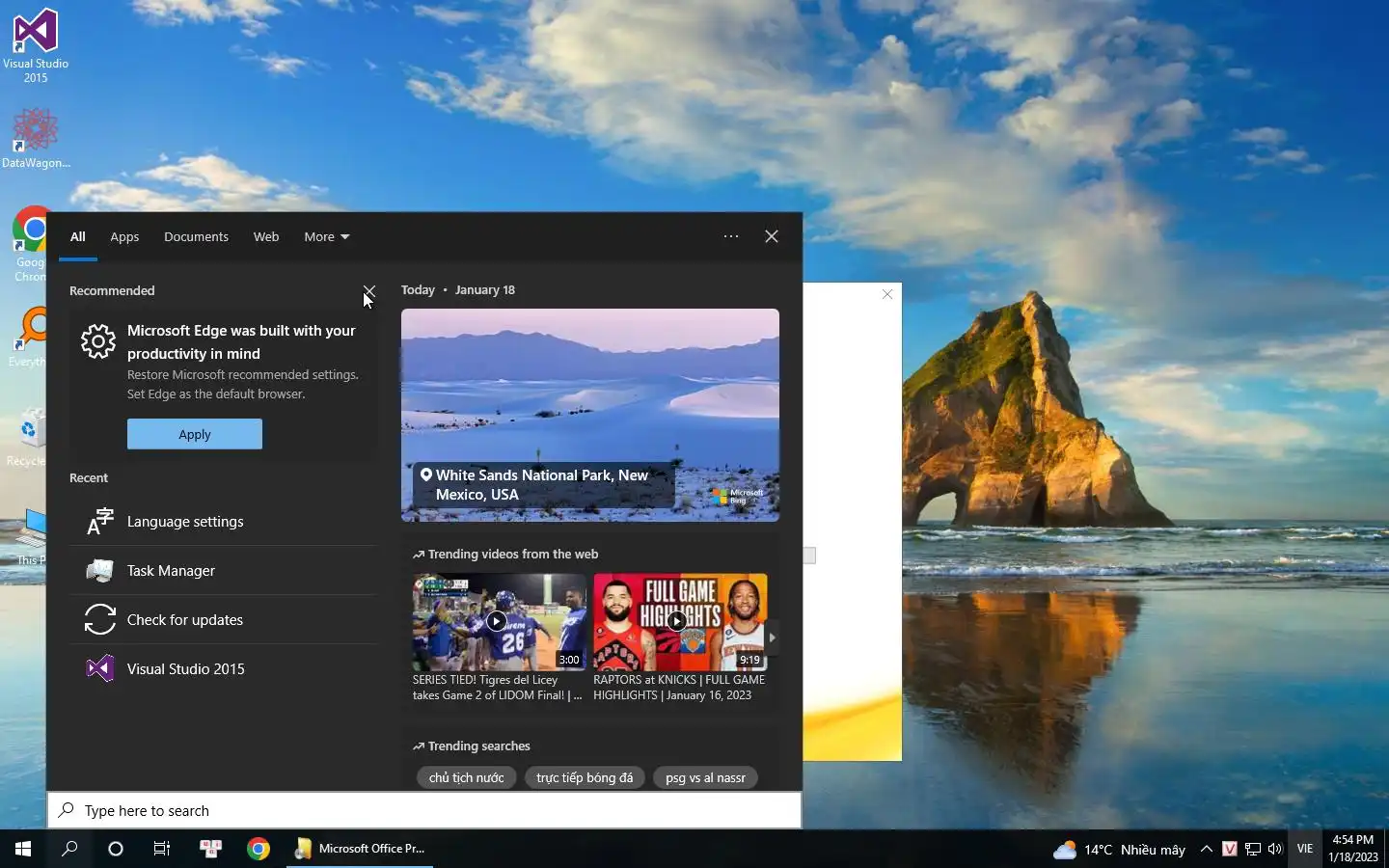Click RAPTORS at KNICKS video title text
Image resolution: width=1389 pixels, height=868 pixels.
point(679,688)
